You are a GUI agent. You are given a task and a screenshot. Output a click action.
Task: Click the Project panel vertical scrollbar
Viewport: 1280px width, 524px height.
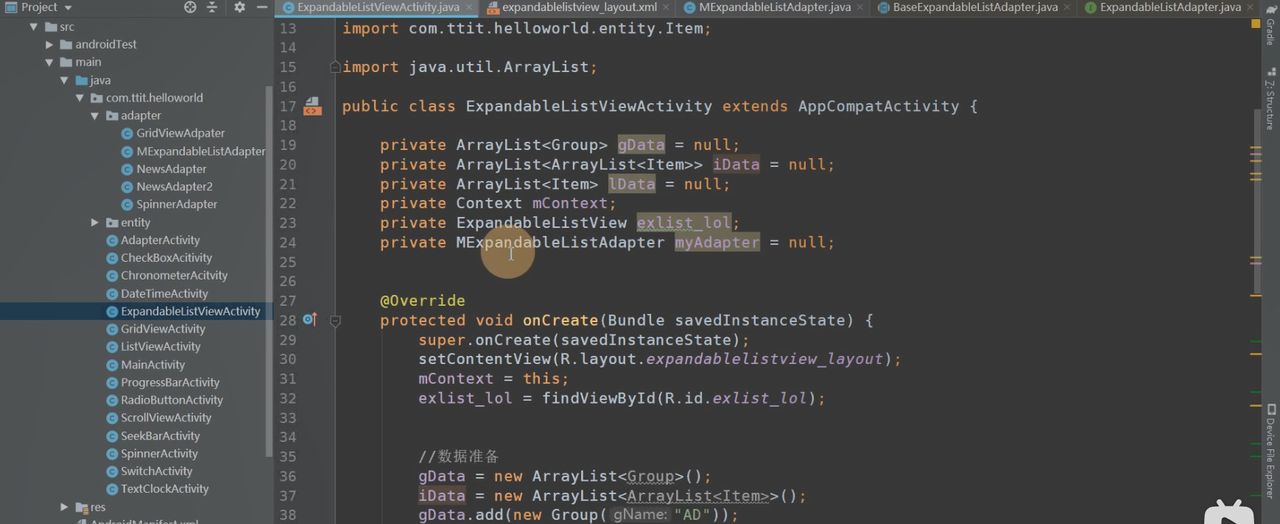tap(268, 270)
